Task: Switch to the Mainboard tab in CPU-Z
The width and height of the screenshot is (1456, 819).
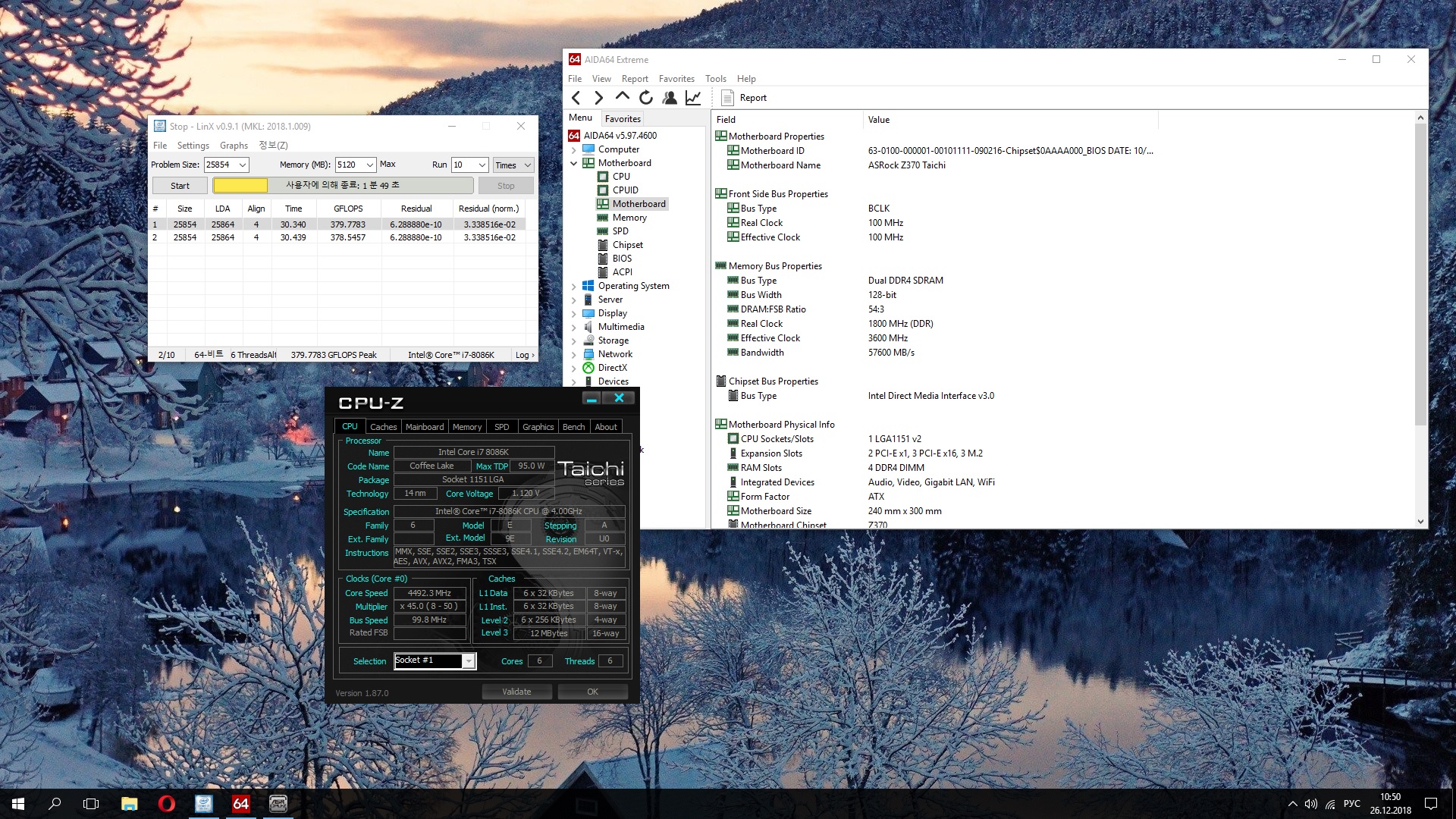Action: click(424, 427)
